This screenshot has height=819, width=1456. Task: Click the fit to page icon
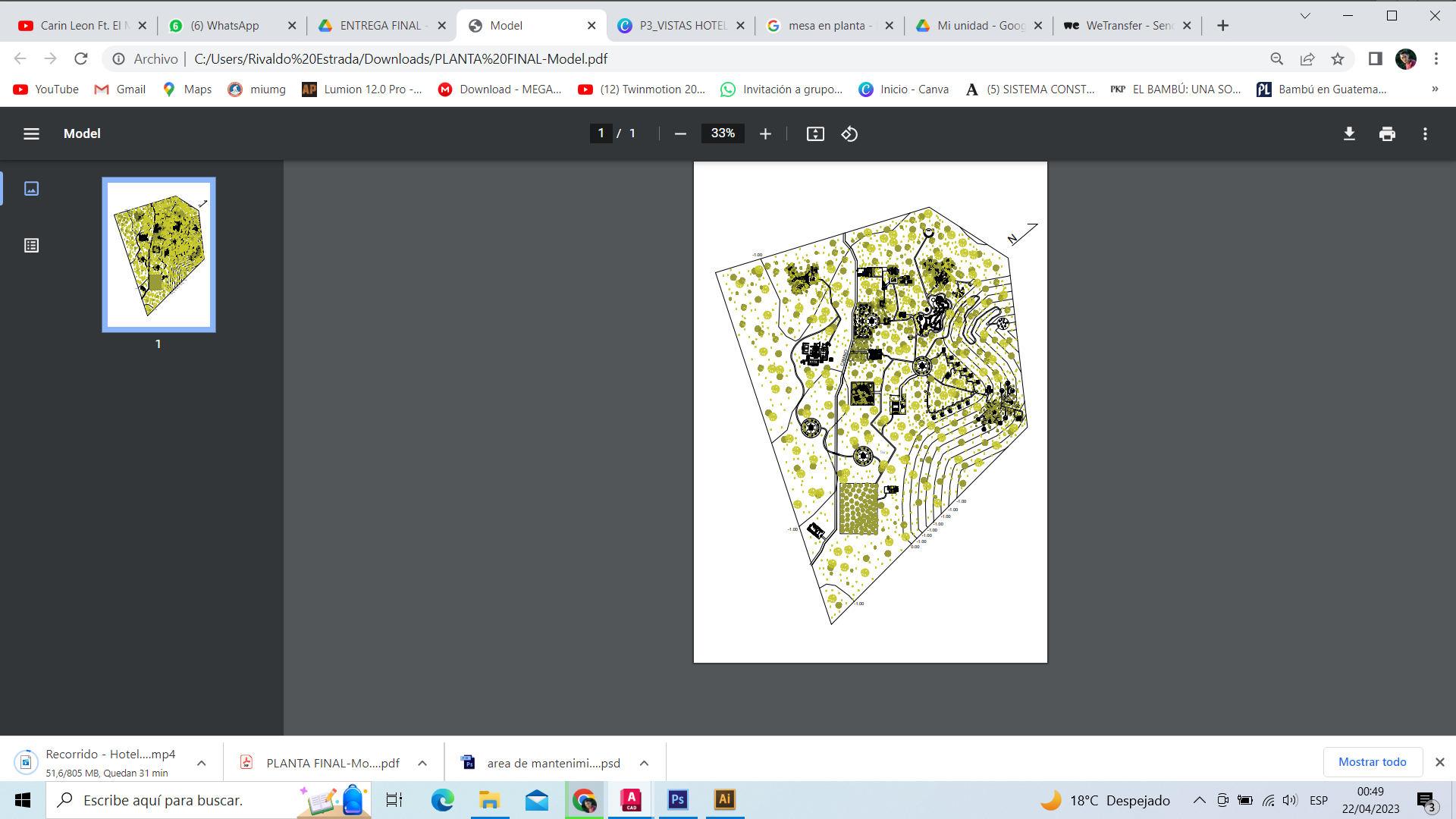point(815,133)
